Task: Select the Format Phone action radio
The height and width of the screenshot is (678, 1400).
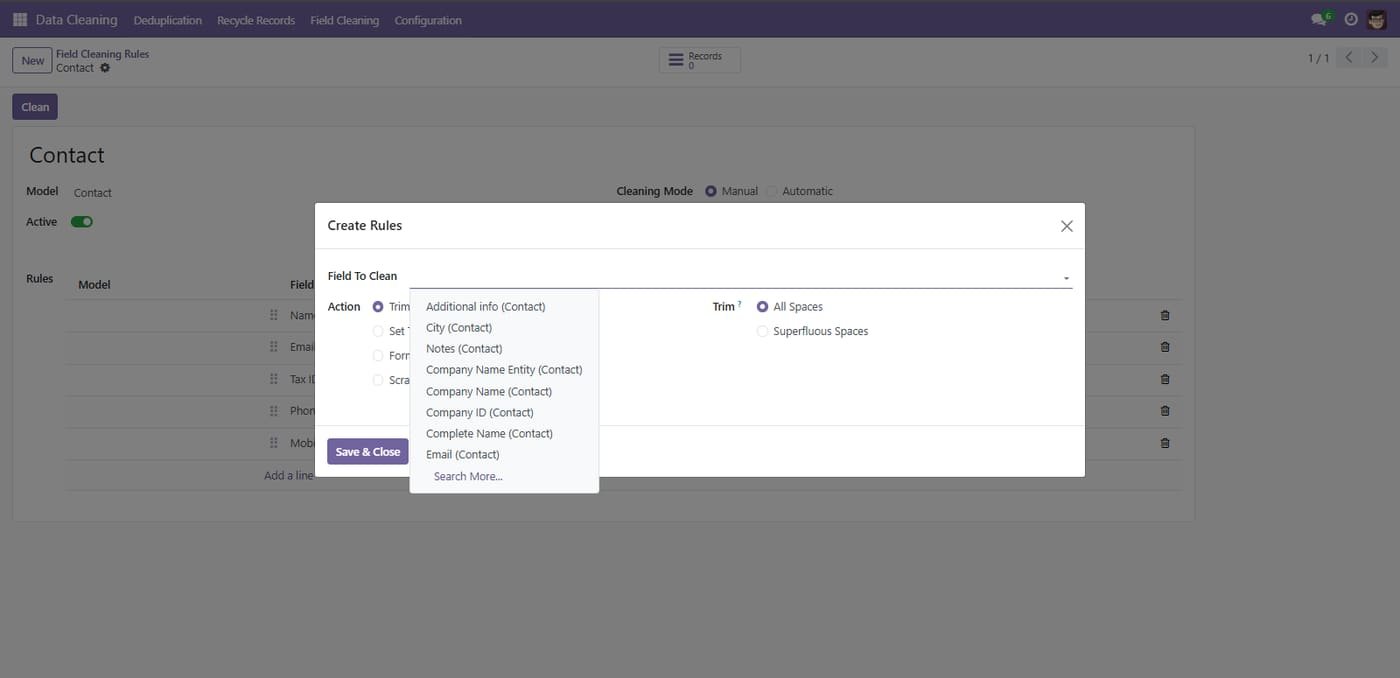Action: pyautogui.click(x=378, y=356)
